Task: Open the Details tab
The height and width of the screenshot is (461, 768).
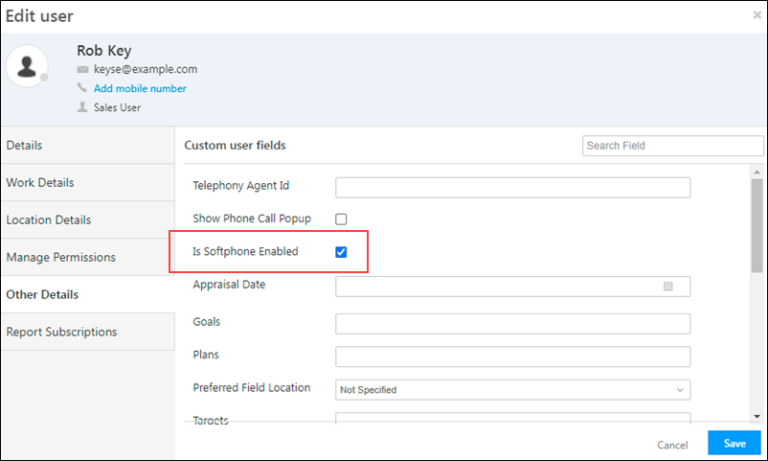Action: pos(87,145)
